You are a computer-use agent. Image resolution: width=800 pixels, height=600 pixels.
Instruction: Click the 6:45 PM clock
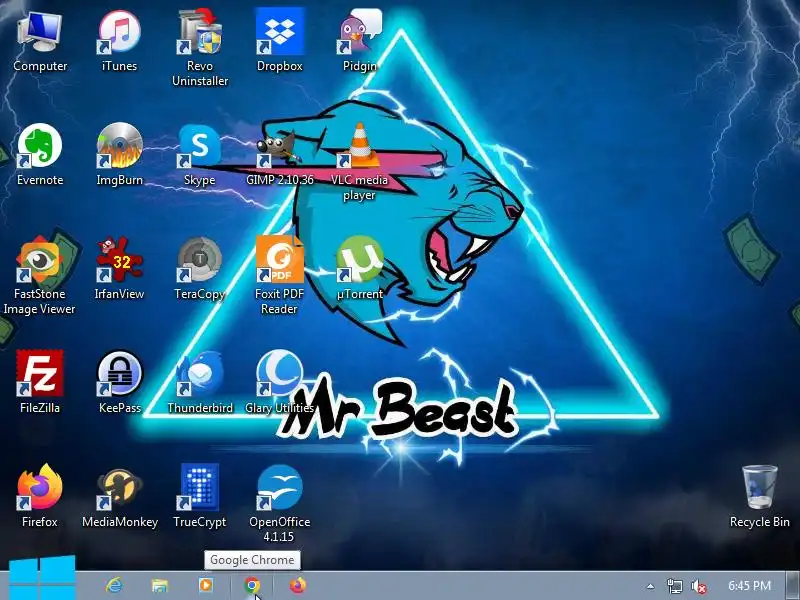tap(749, 586)
